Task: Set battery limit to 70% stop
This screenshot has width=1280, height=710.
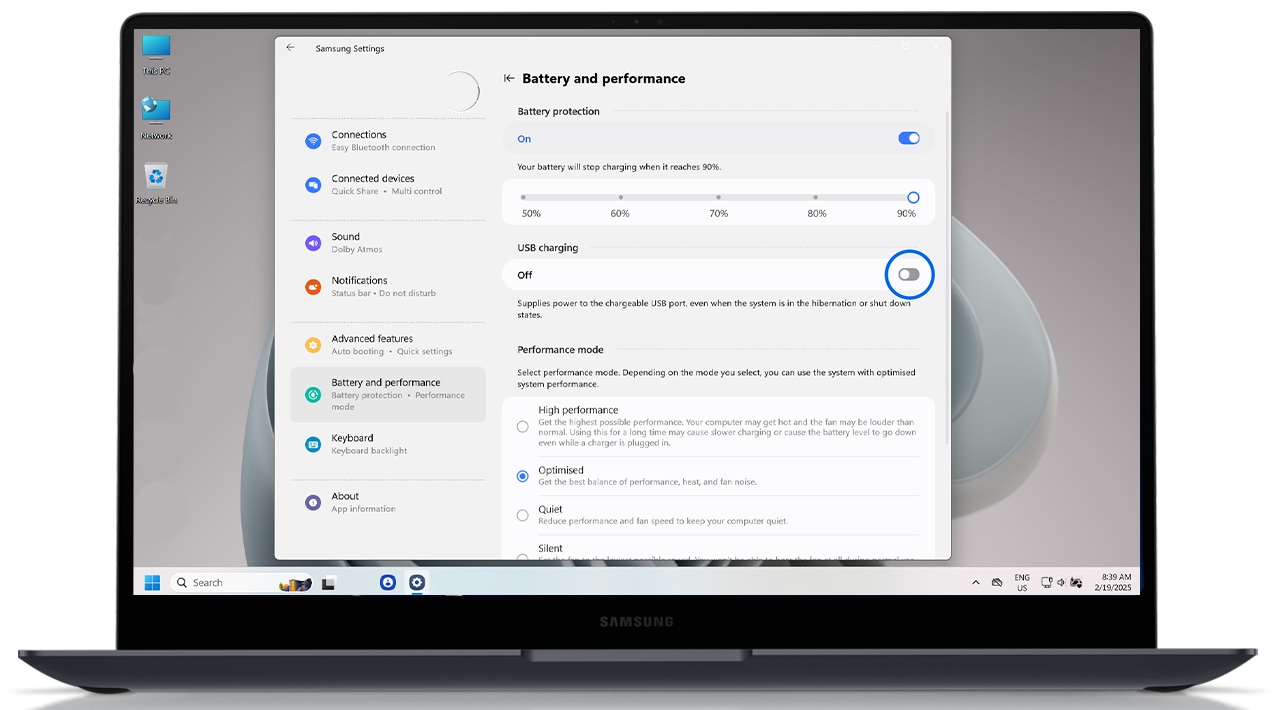Action: coord(718,197)
